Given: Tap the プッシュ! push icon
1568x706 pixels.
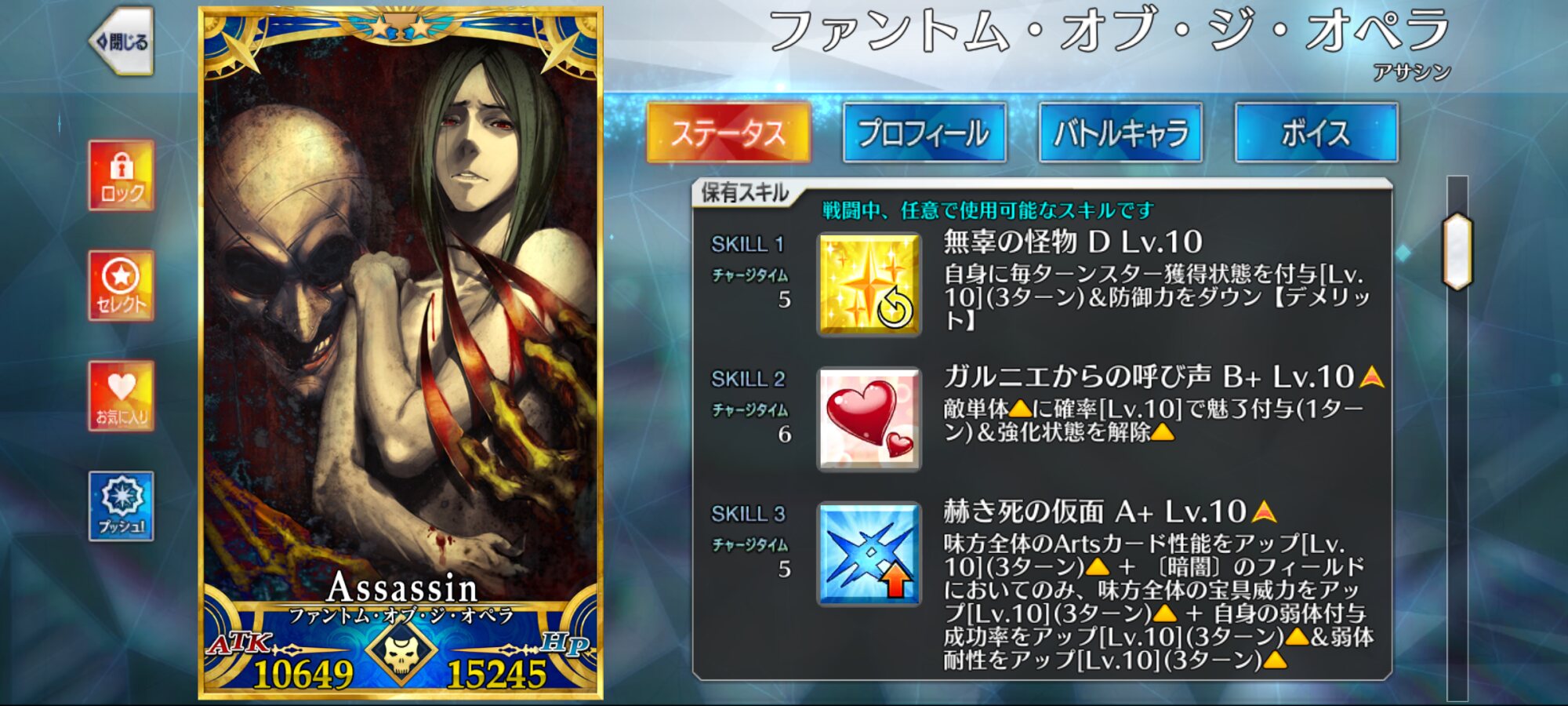Looking at the screenshot, I should point(121,506).
